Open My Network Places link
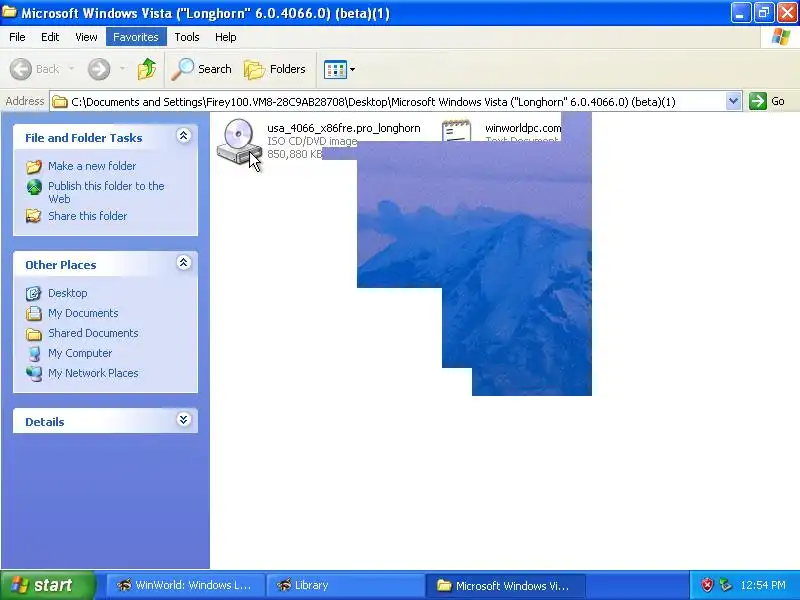The width and height of the screenshot is (800, 600). click(93, 373)
